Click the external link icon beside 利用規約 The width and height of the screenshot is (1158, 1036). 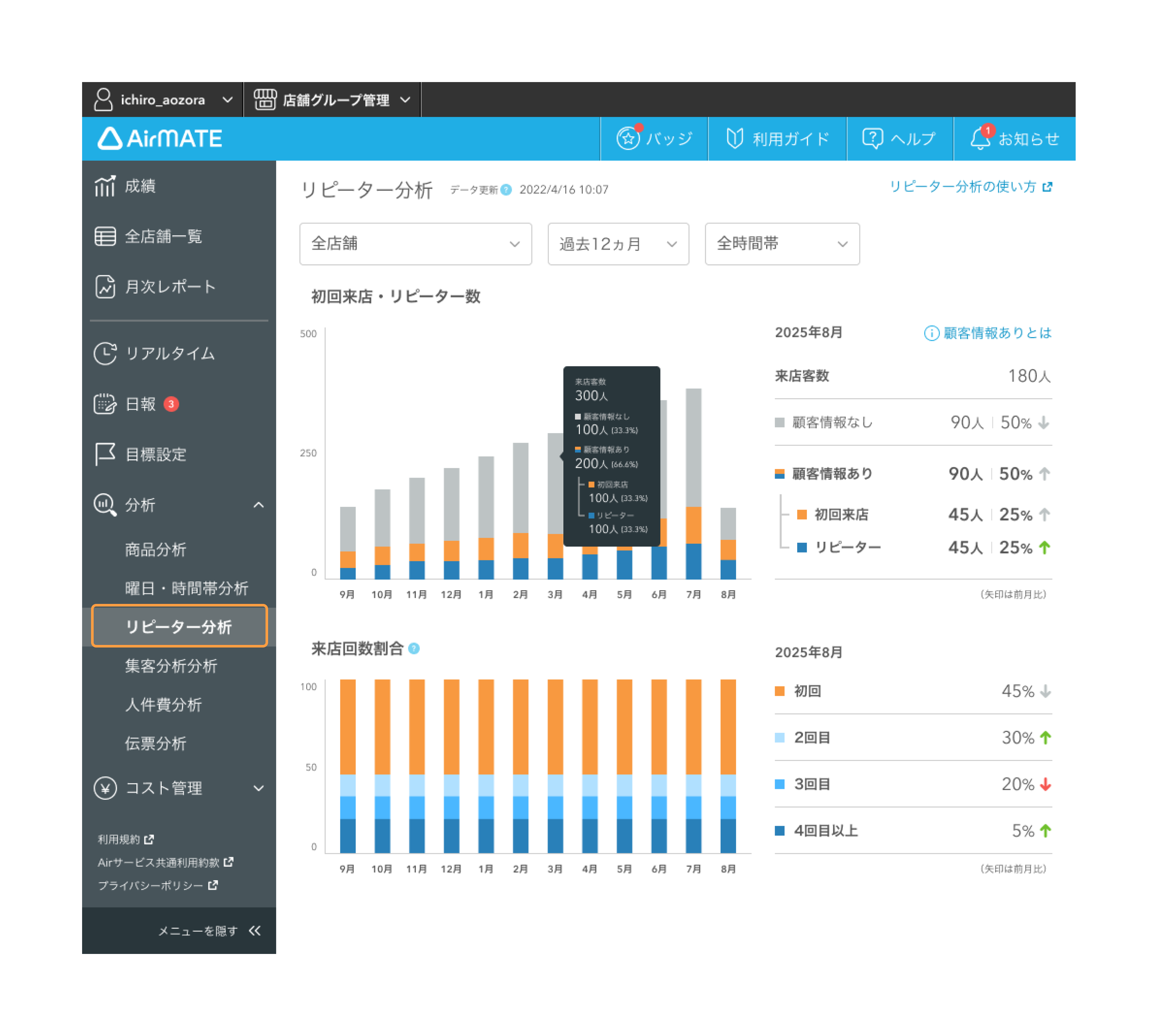[x=149, y=840]
